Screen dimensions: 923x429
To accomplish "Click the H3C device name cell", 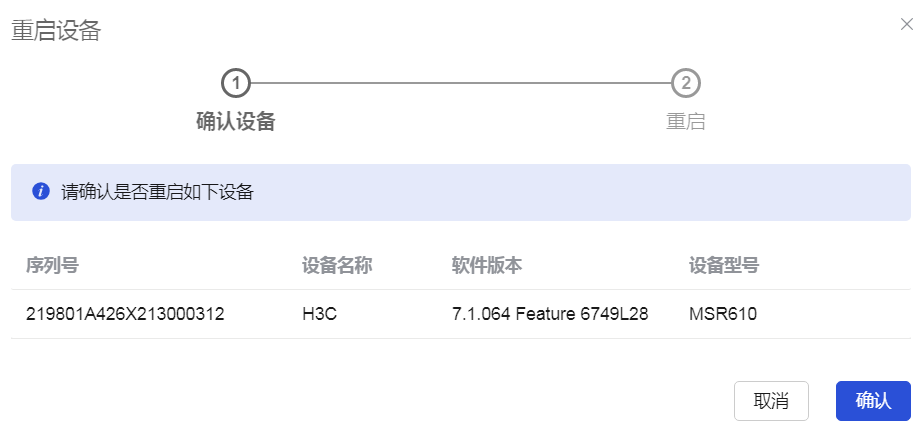I will pyautogui.click(x=320, y=314).
